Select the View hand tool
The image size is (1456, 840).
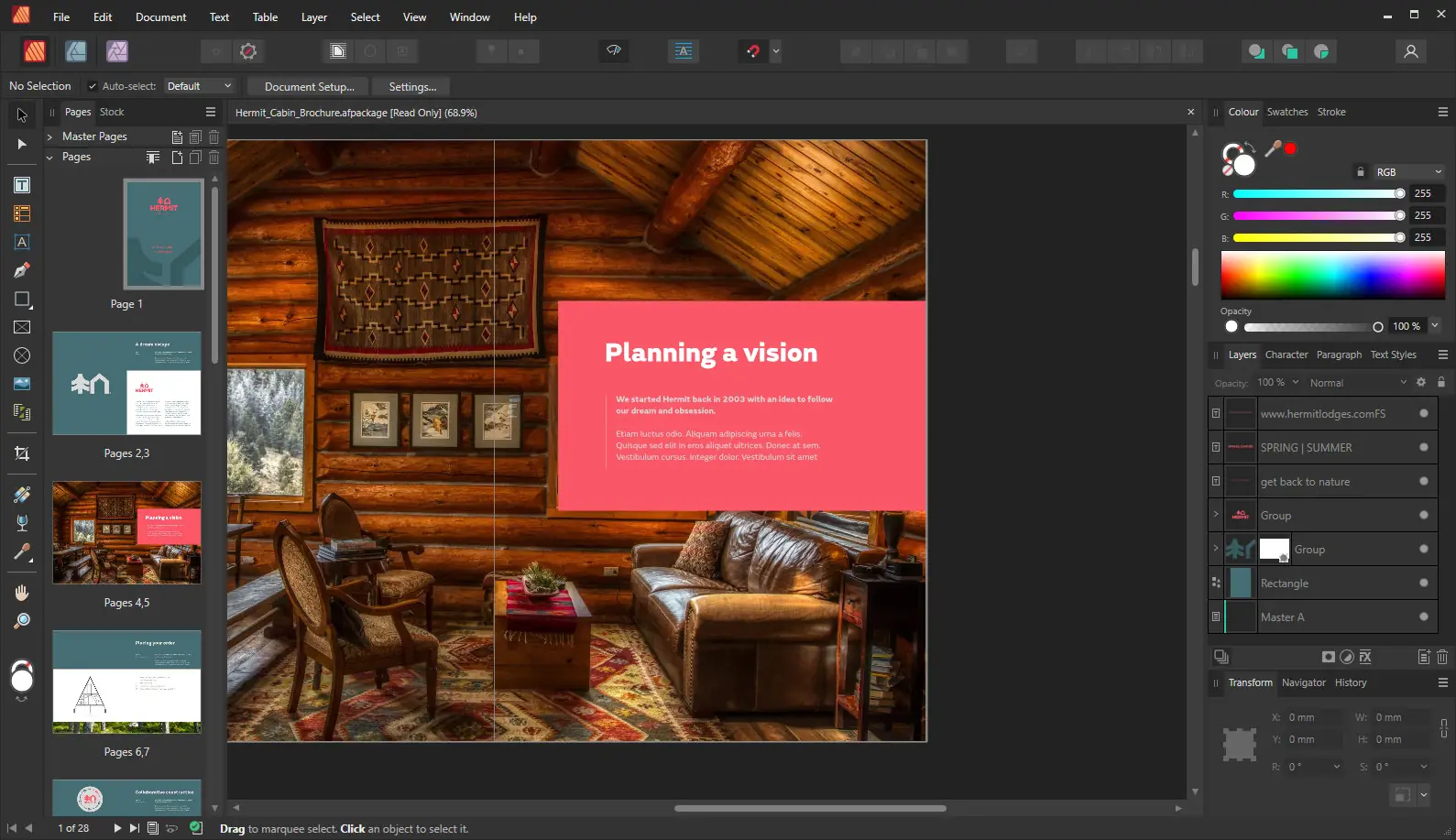22,593
